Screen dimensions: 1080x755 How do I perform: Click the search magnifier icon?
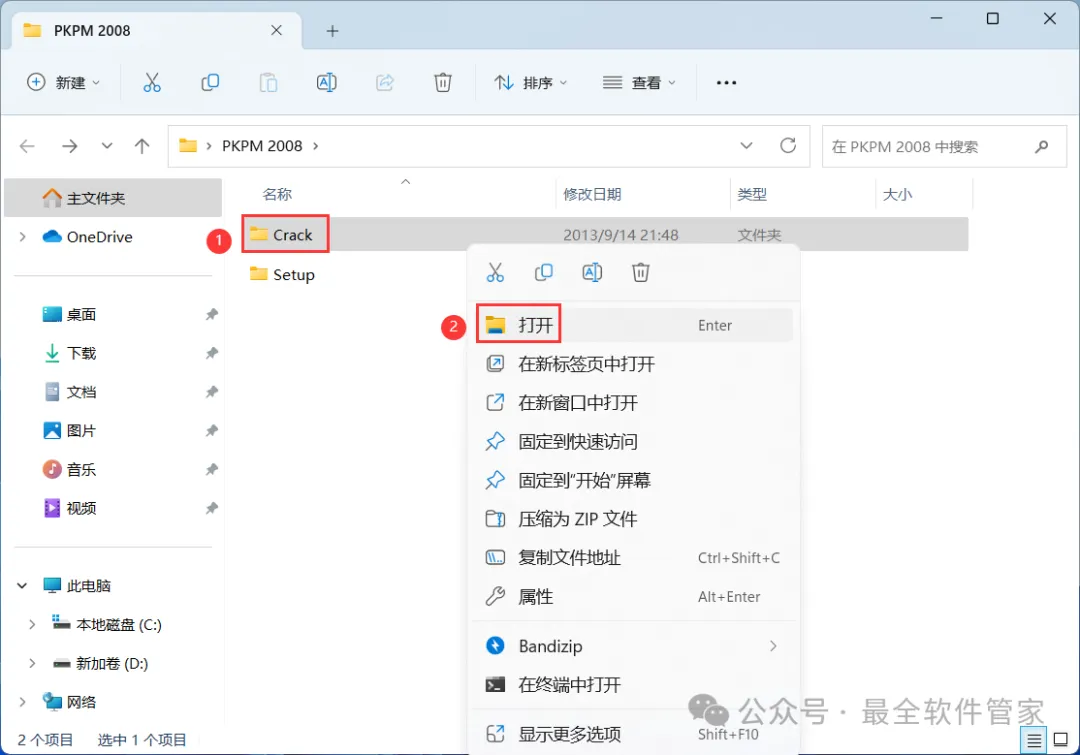(x=1041, y=146)
